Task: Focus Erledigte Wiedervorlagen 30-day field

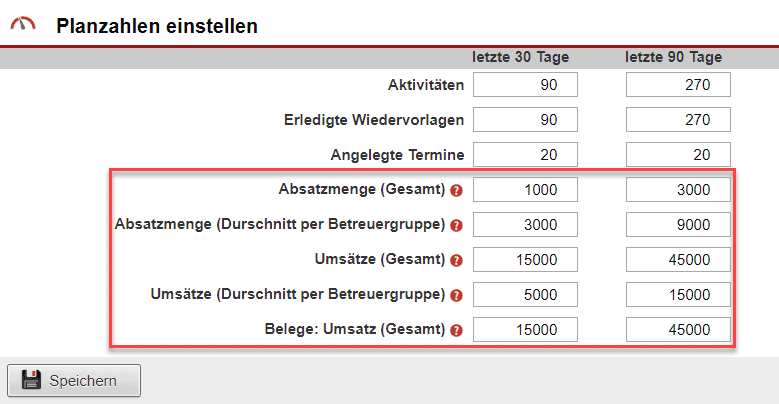Action: click(x=525, y=120)
